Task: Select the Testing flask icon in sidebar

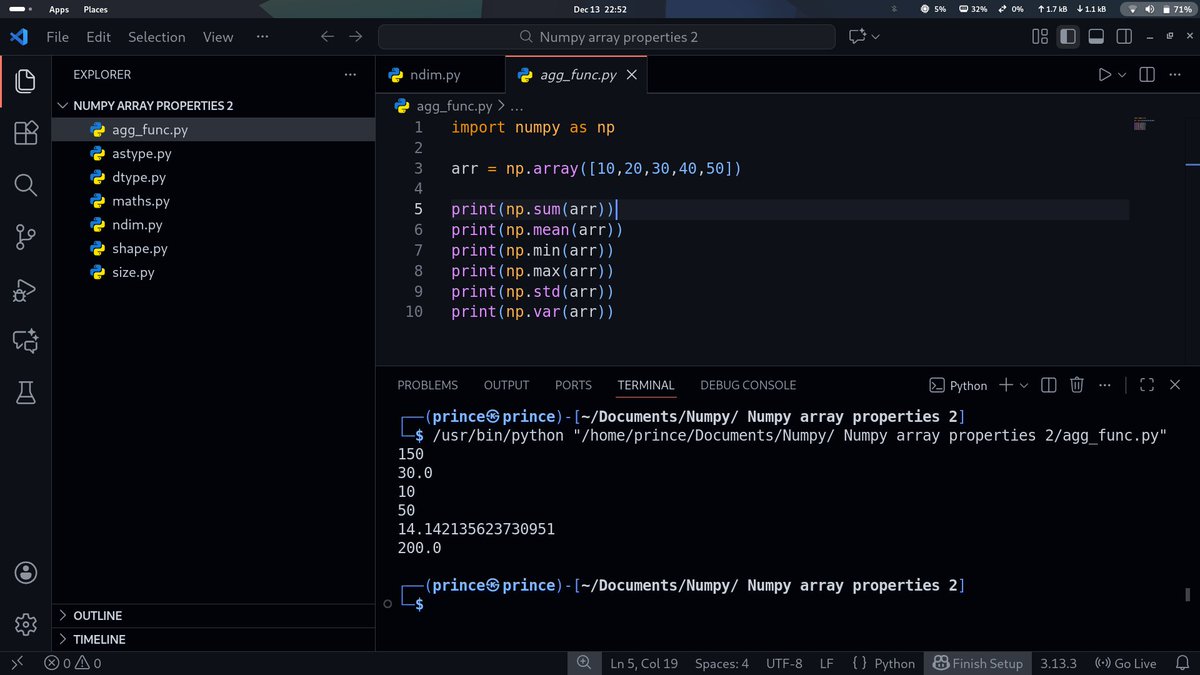Action: point(25,392)
